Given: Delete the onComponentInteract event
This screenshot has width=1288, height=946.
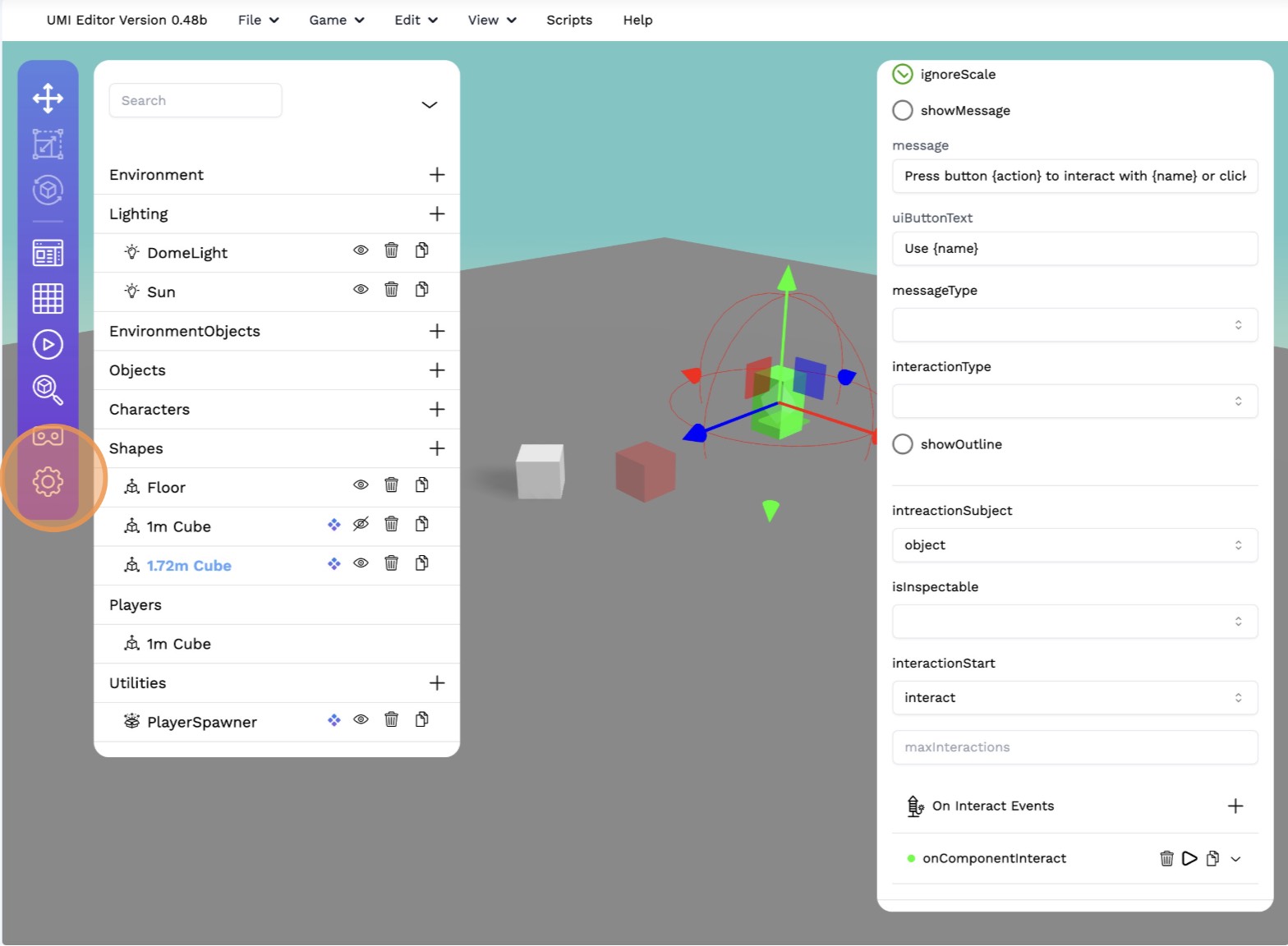Looking at the screenshot, I should (1166, 859).
